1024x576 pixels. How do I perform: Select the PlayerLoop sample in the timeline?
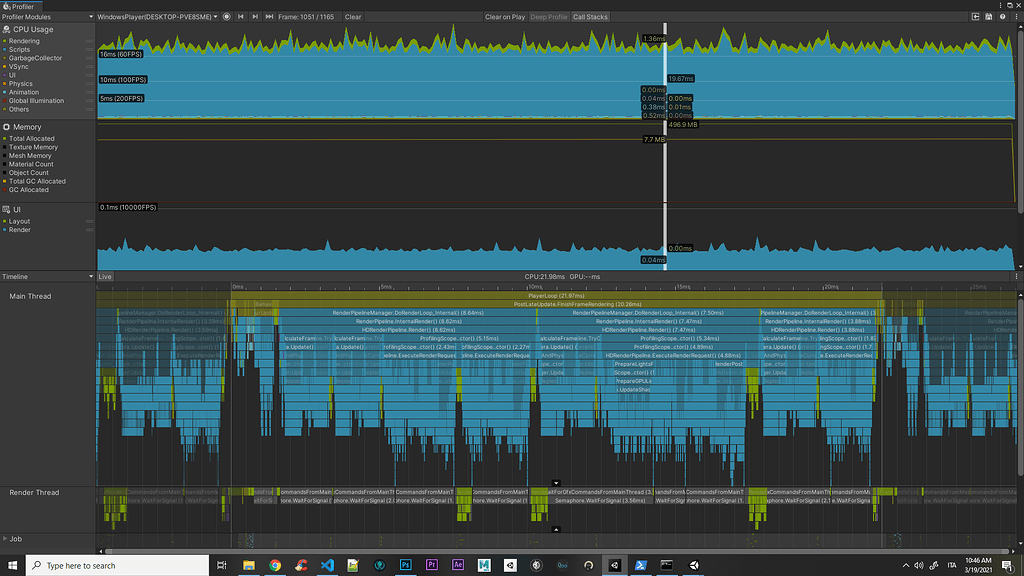555,296
